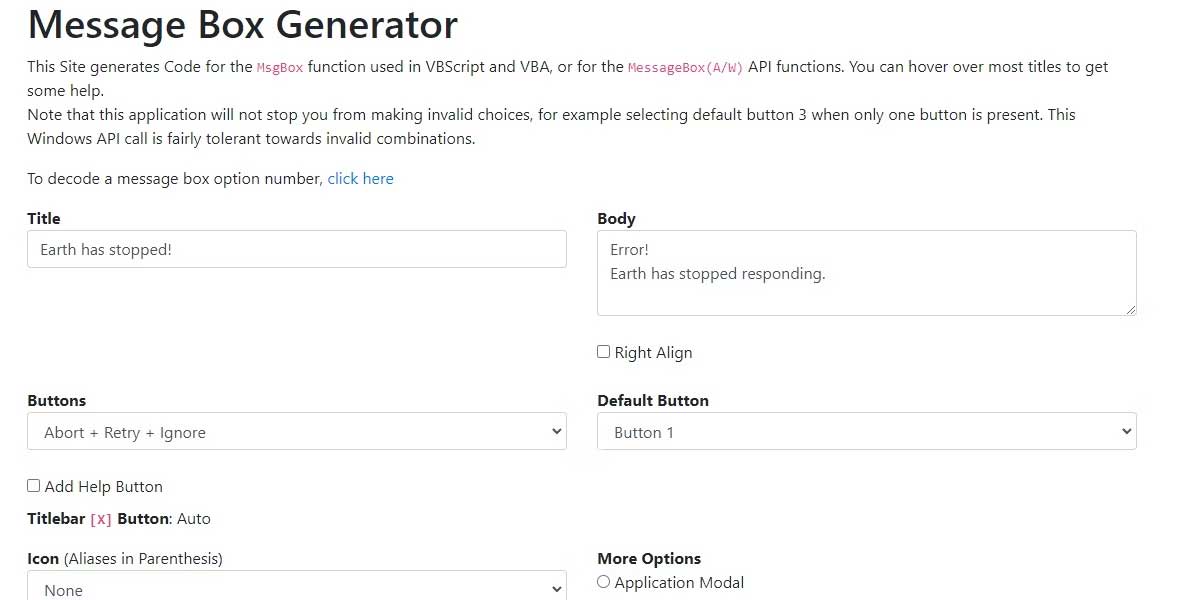Open the Buttons dropdown showing Abort + Retry + Ignore
1200x600 pixels.
pyautogui.click(x=296, y=432)
